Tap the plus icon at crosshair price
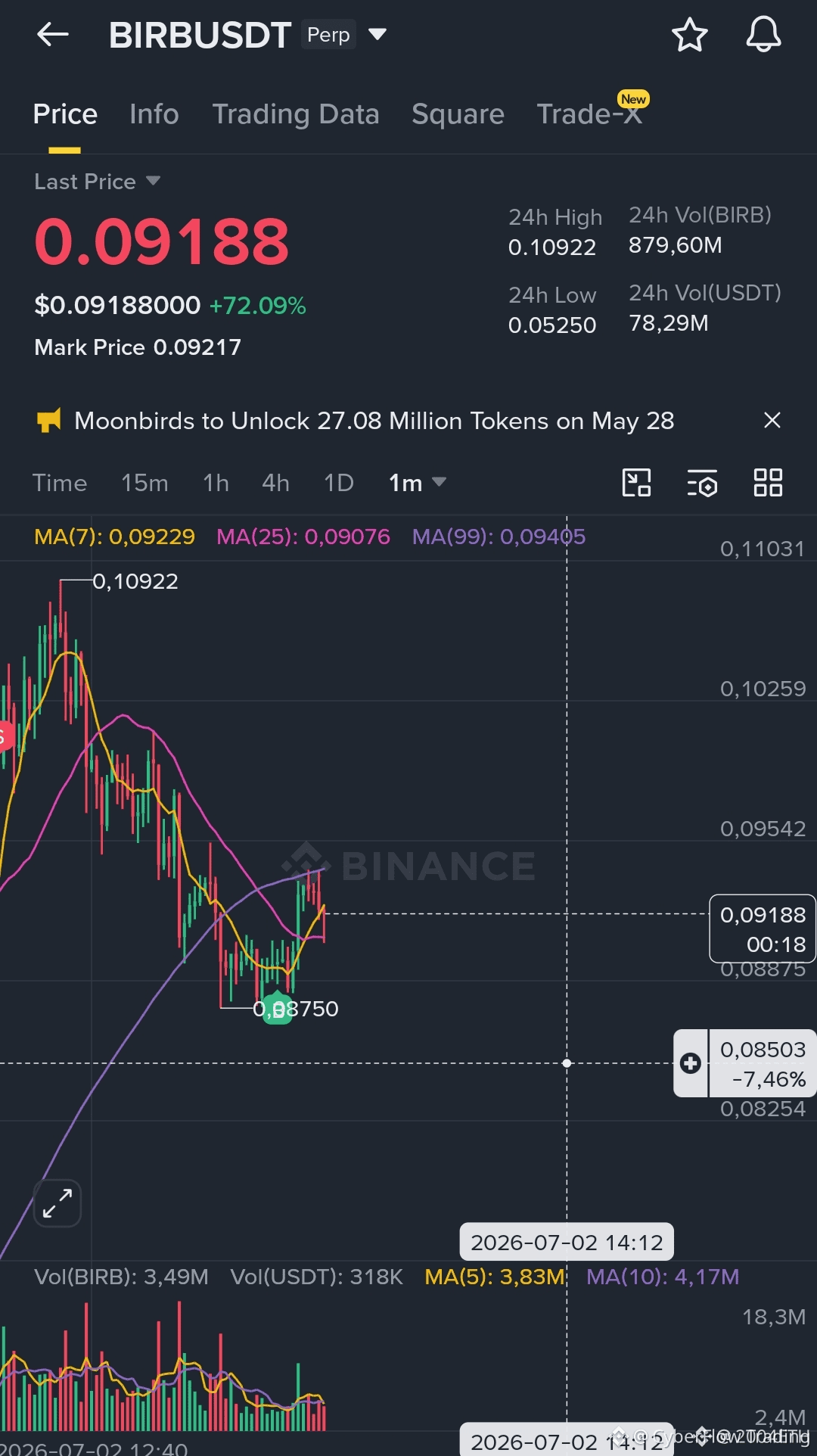 (x=691, y=1063)
